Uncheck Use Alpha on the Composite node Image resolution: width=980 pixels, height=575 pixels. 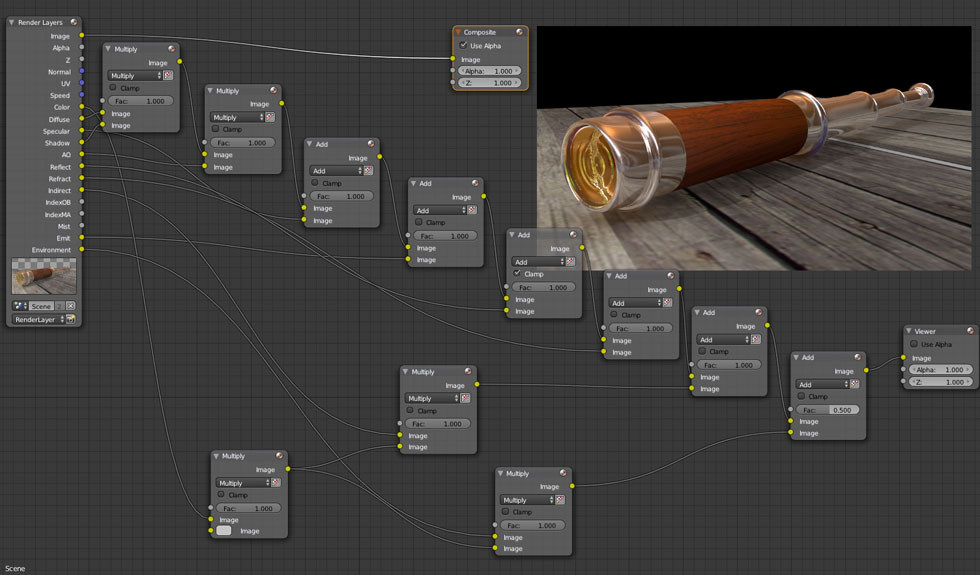pos(463,46)
